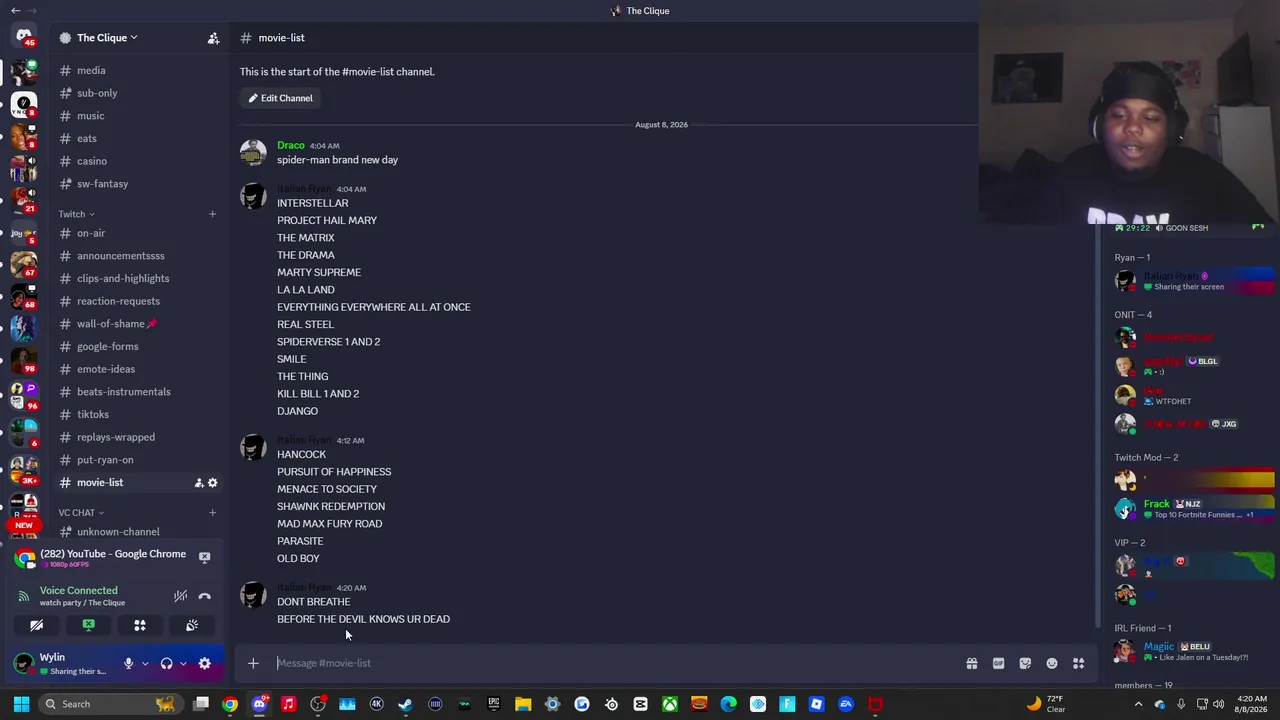Invite people to The Clique server
Screen dimensions: 1280x720
(213, 38)
